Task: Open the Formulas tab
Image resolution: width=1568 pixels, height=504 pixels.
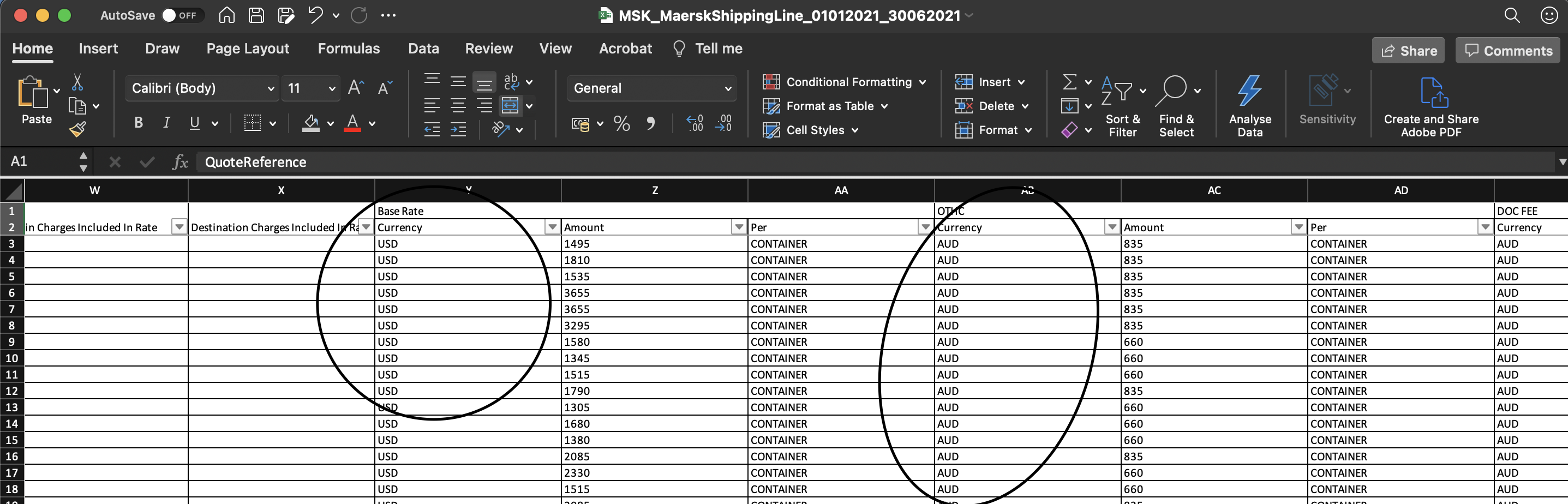Action: tap(349, 49)
